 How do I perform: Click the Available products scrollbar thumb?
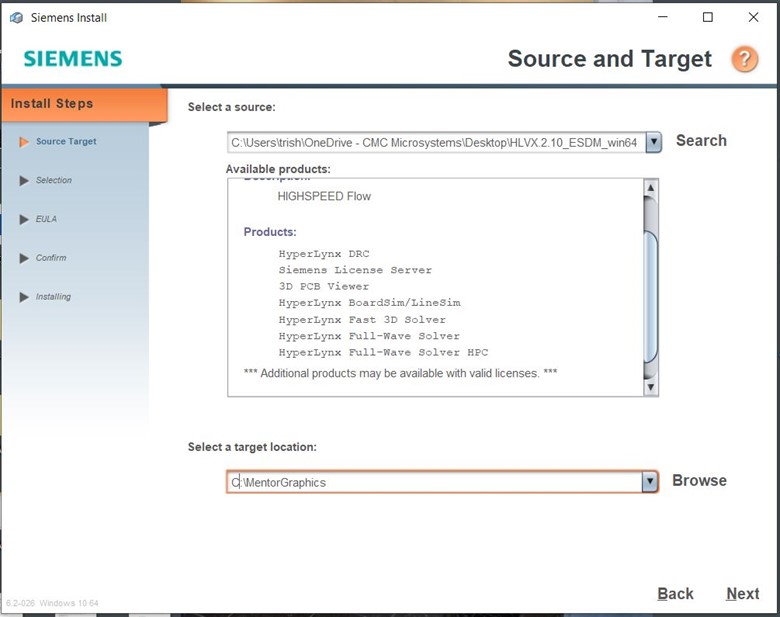click(x=651, y=296)
